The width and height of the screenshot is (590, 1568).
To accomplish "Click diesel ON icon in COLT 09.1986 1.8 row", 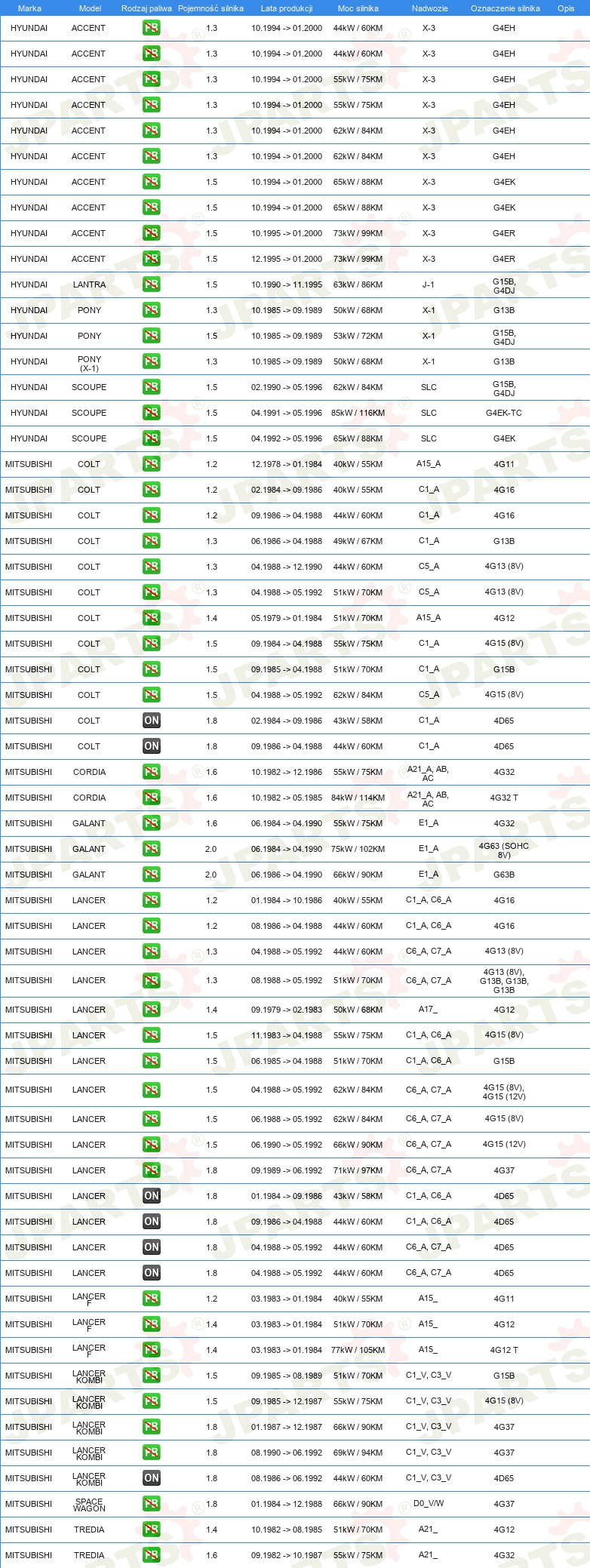I will pos(151,746).
